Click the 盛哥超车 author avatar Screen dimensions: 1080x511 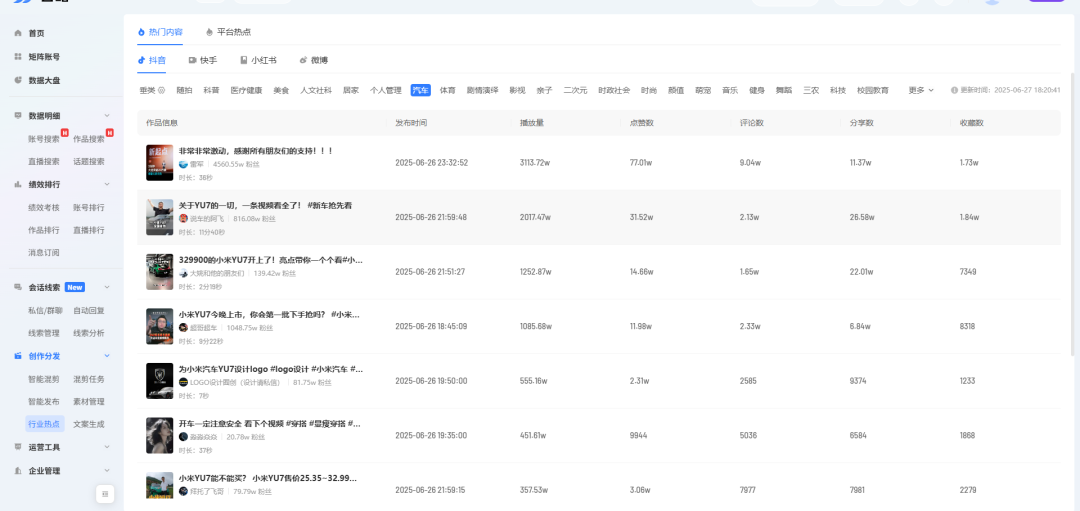(x=183, y=328)
